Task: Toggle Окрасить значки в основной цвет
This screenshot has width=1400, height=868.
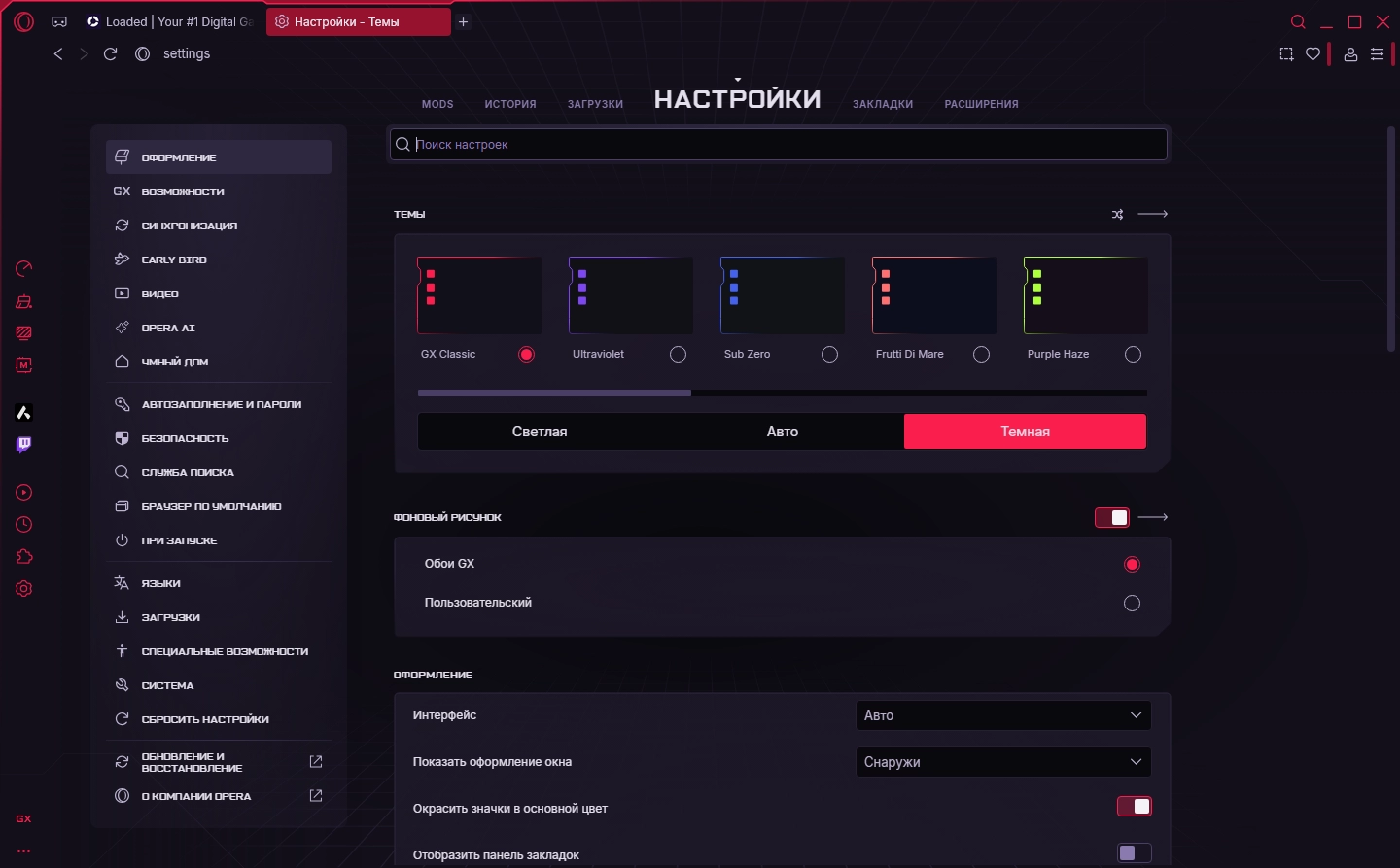Action: pyautogui.click(x=1135, y=807)
